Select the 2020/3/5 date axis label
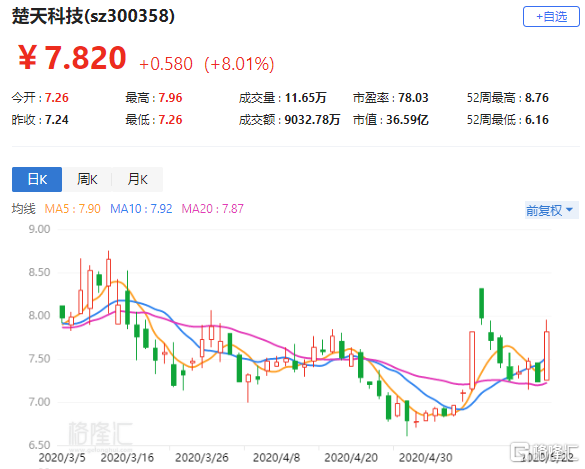This screenshot has width=585, height=469. point(62,457)
